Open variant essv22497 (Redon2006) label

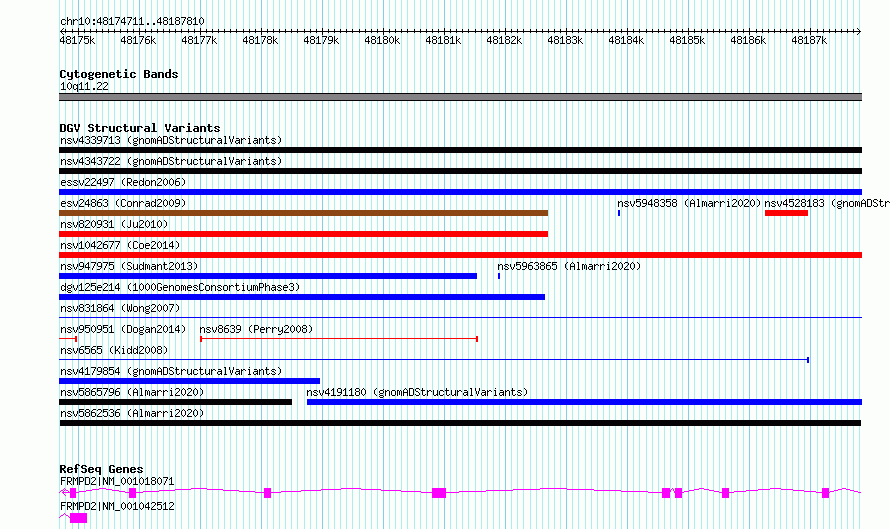click(x=123, y=183)
